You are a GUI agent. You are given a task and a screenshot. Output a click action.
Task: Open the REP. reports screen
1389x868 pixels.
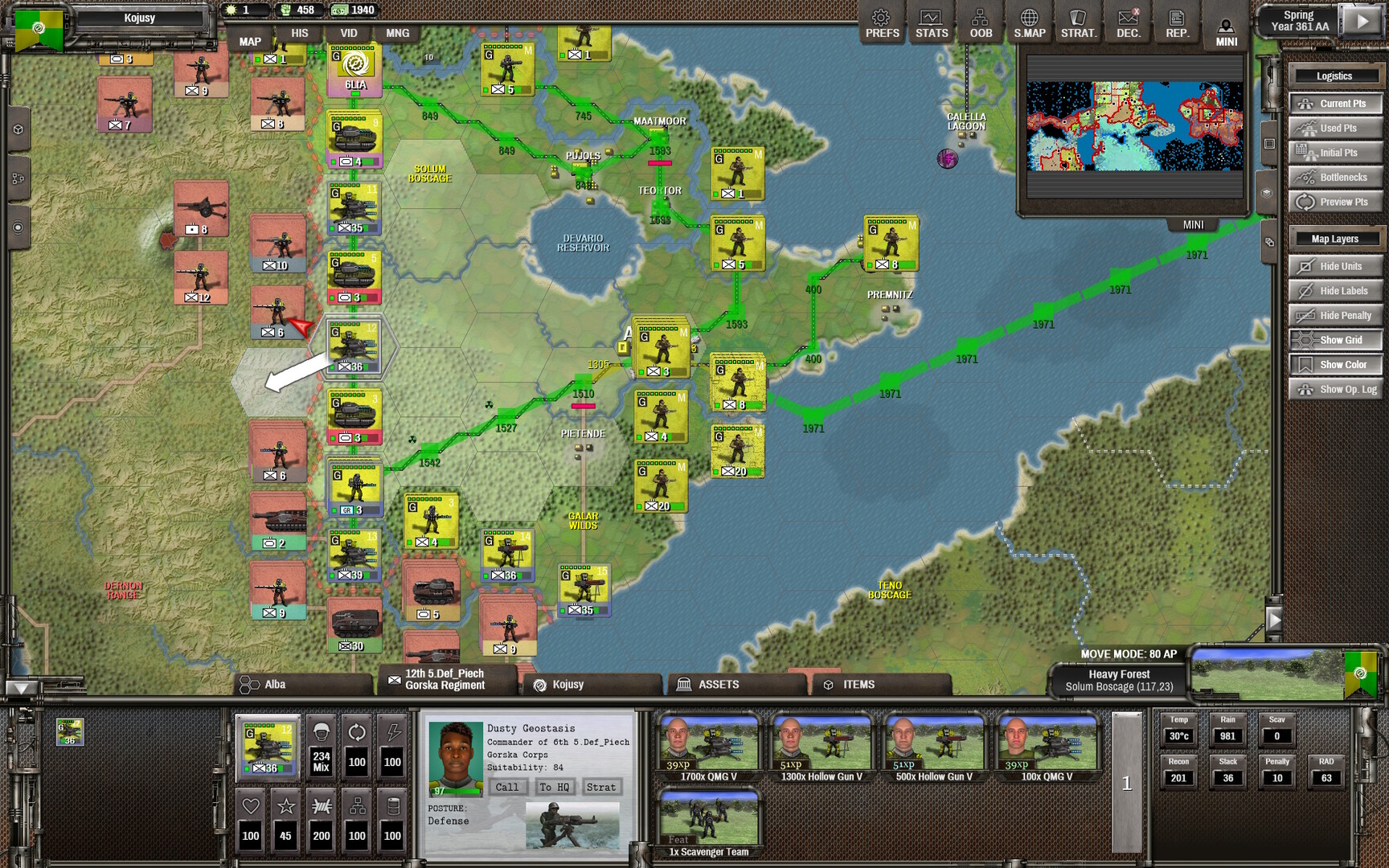[x=1176, y=23]
